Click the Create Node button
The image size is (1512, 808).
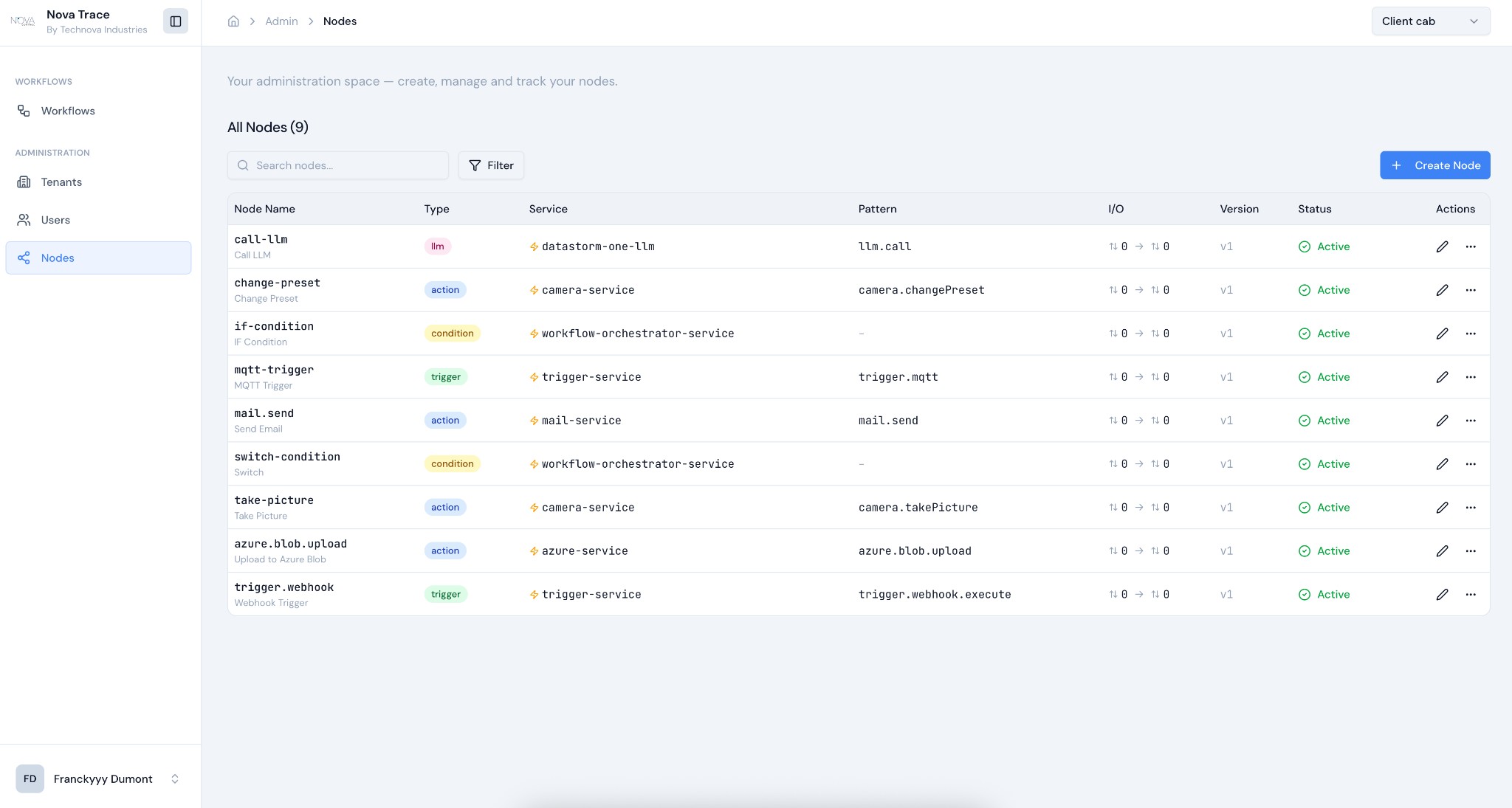pos(1434,165)
